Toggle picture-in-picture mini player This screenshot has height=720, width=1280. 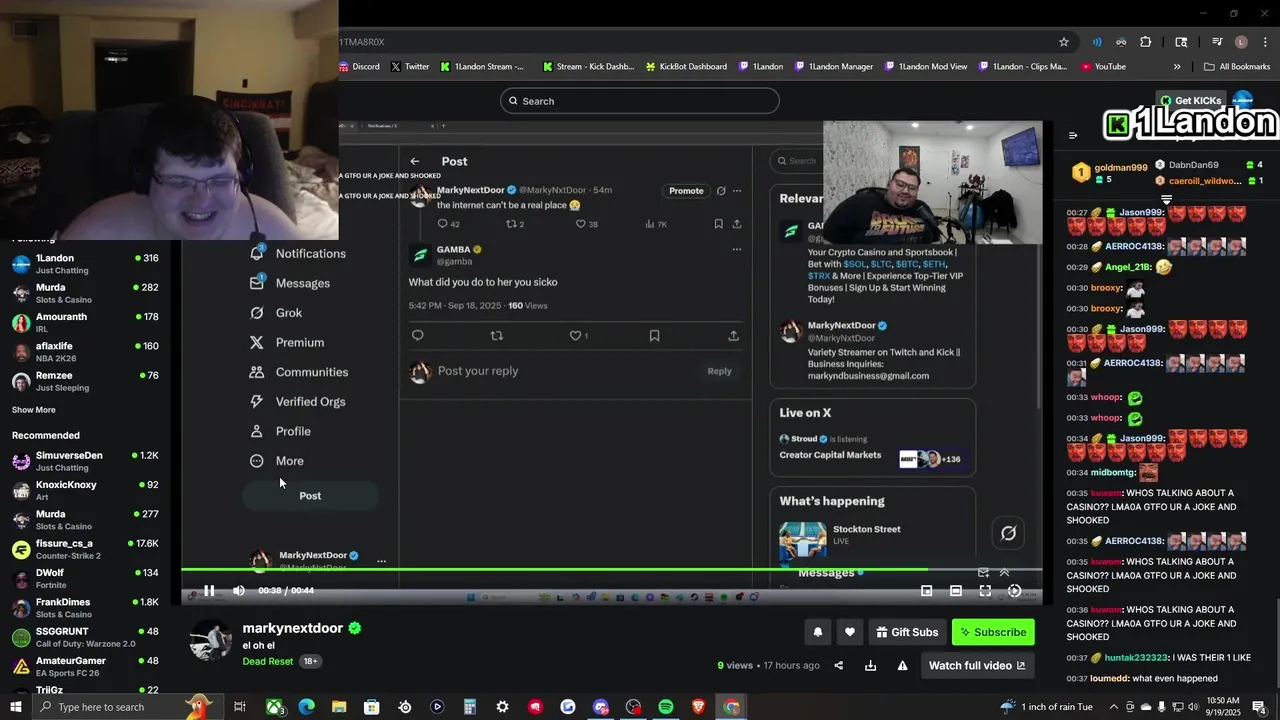[x=926, y=591]
